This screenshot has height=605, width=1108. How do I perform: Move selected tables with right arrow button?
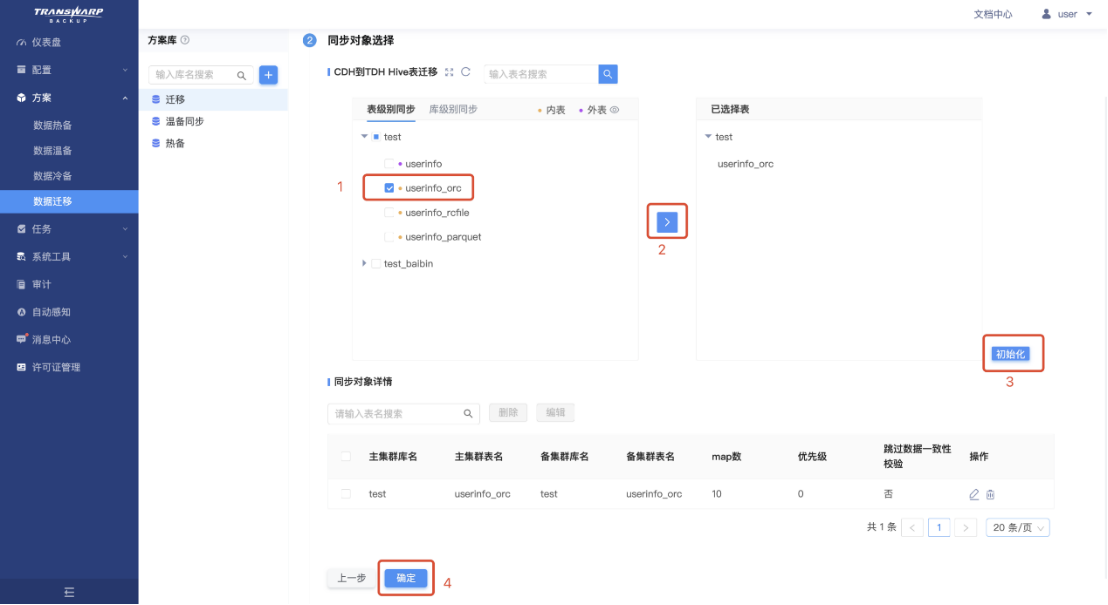point(667,222)
